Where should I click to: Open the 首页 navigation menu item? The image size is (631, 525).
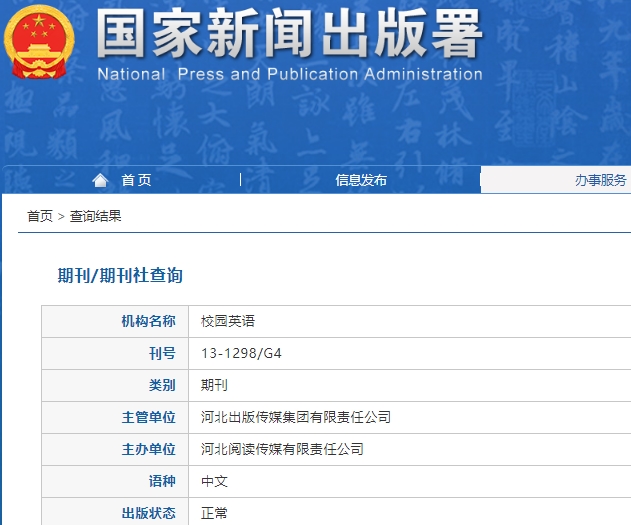136,180
